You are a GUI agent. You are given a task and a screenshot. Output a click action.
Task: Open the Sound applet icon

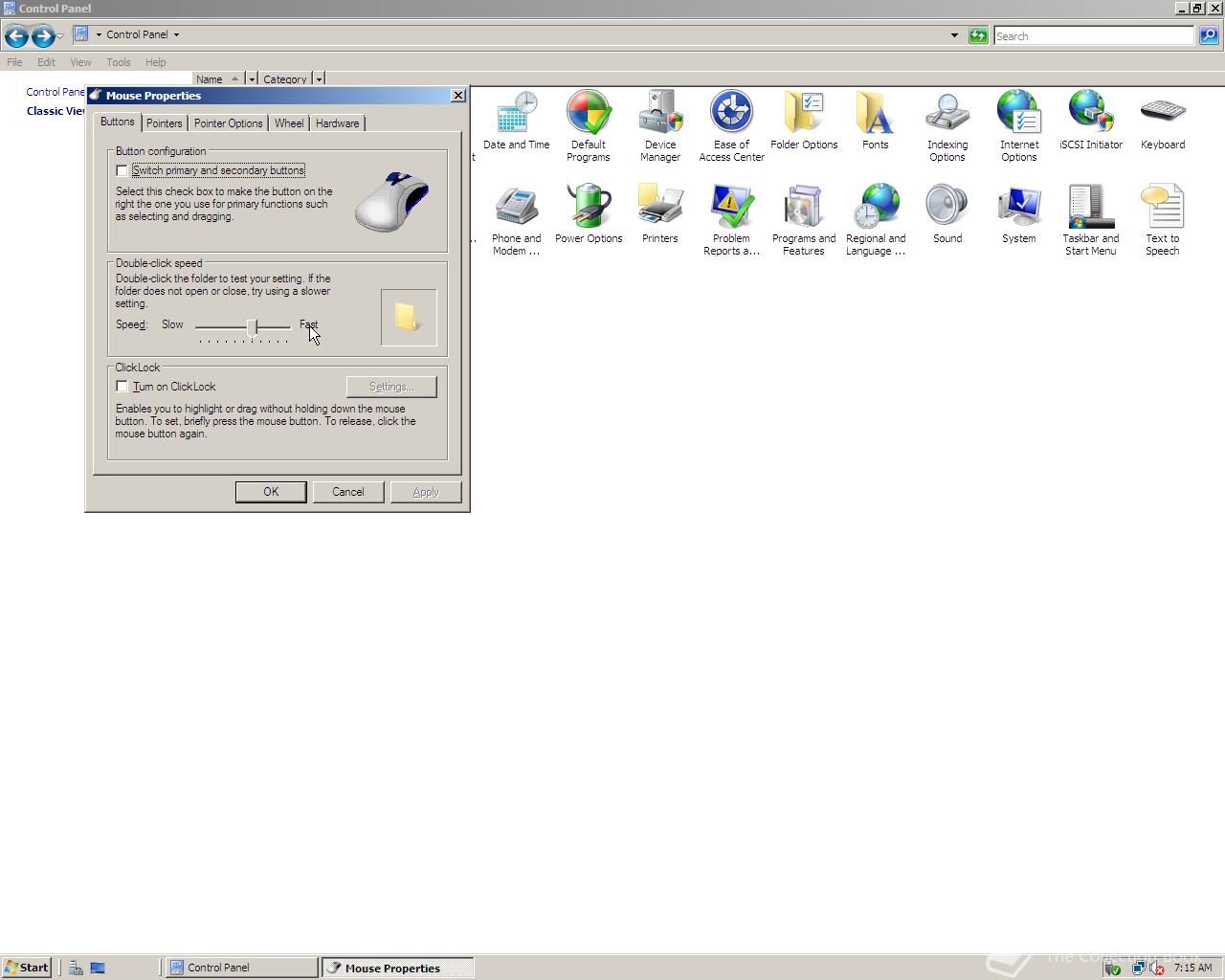[x=947, y=214]
